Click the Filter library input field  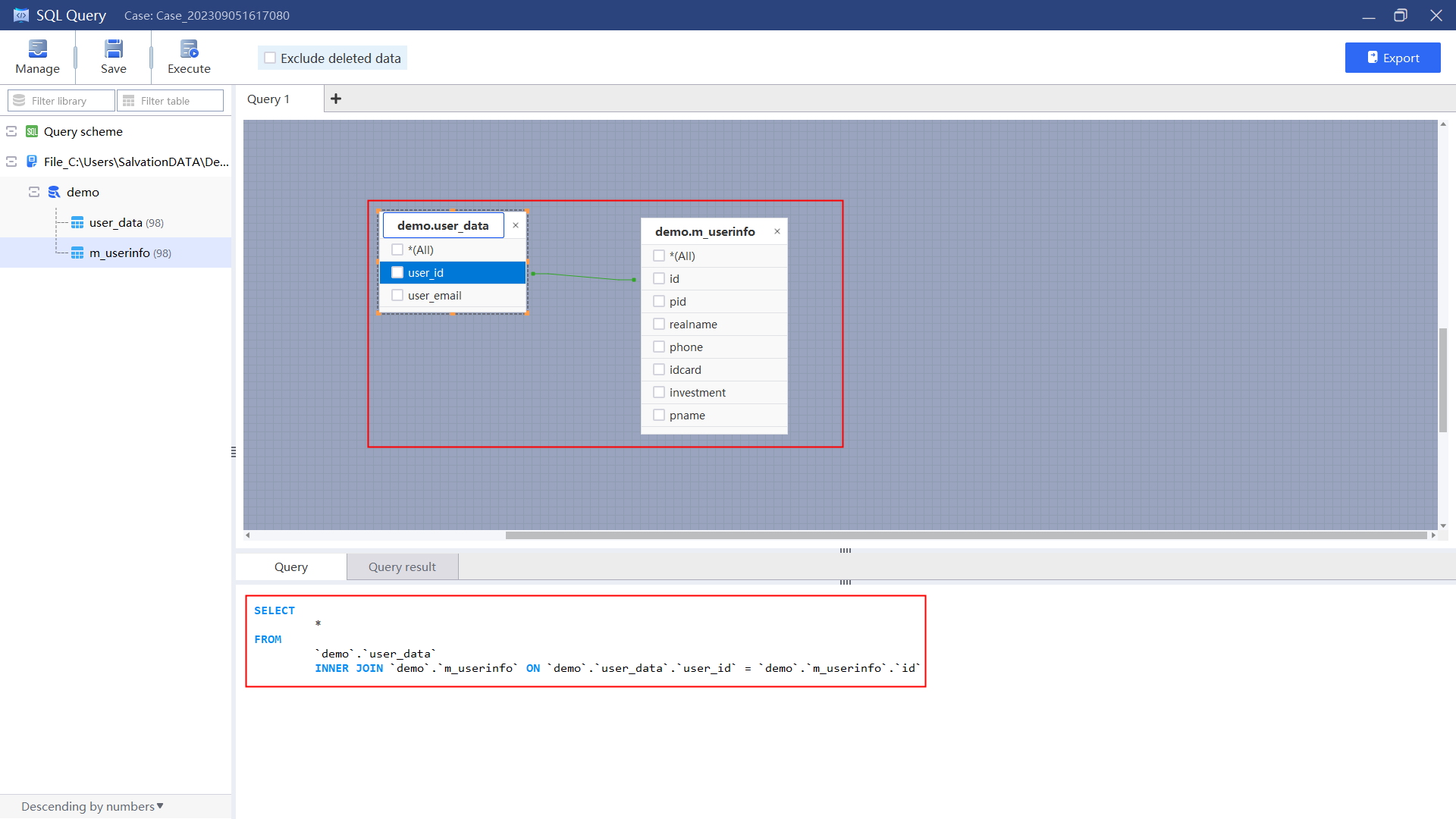[x=60, y=100]
